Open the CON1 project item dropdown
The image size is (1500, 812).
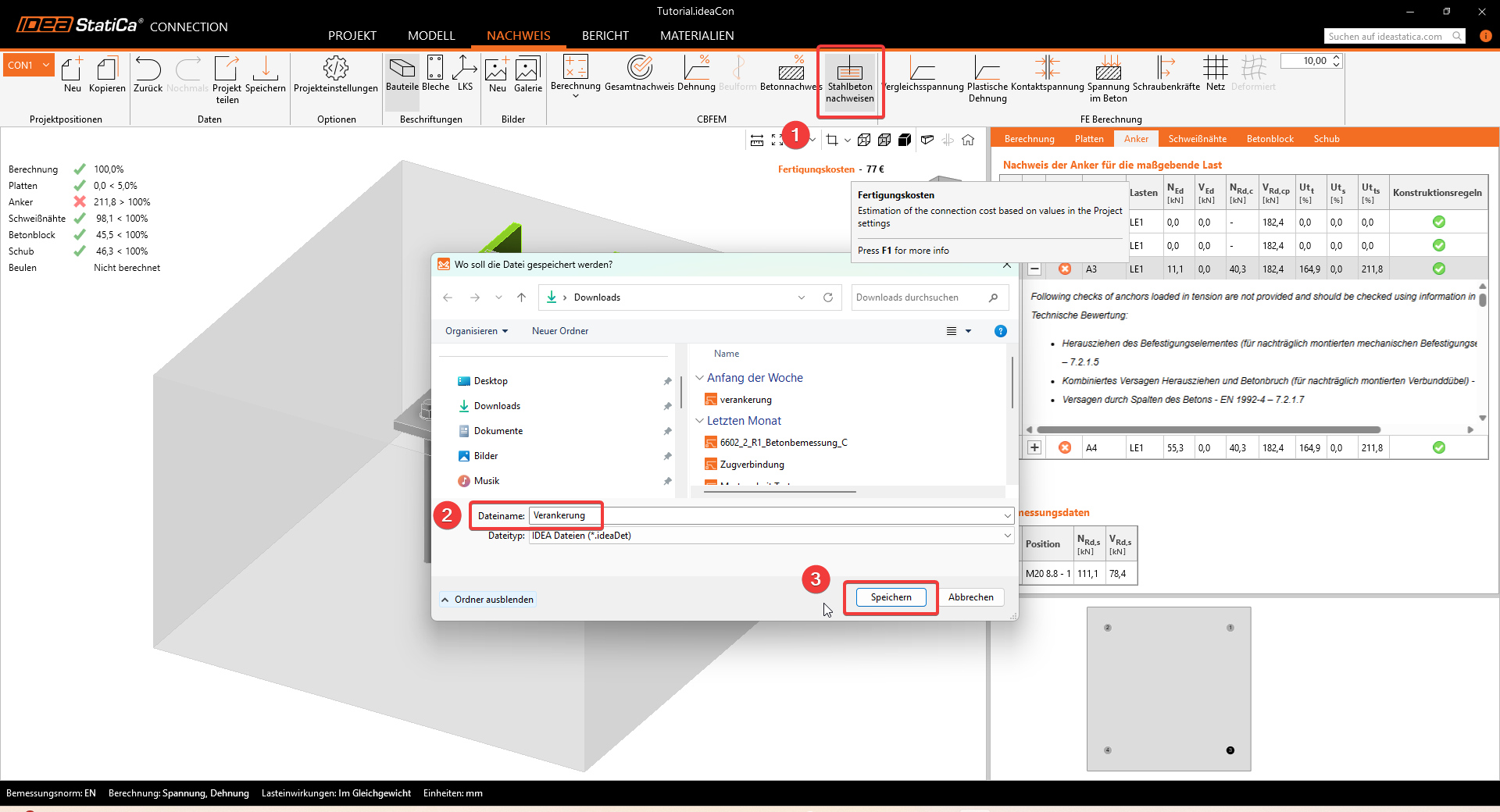[46, 65]
